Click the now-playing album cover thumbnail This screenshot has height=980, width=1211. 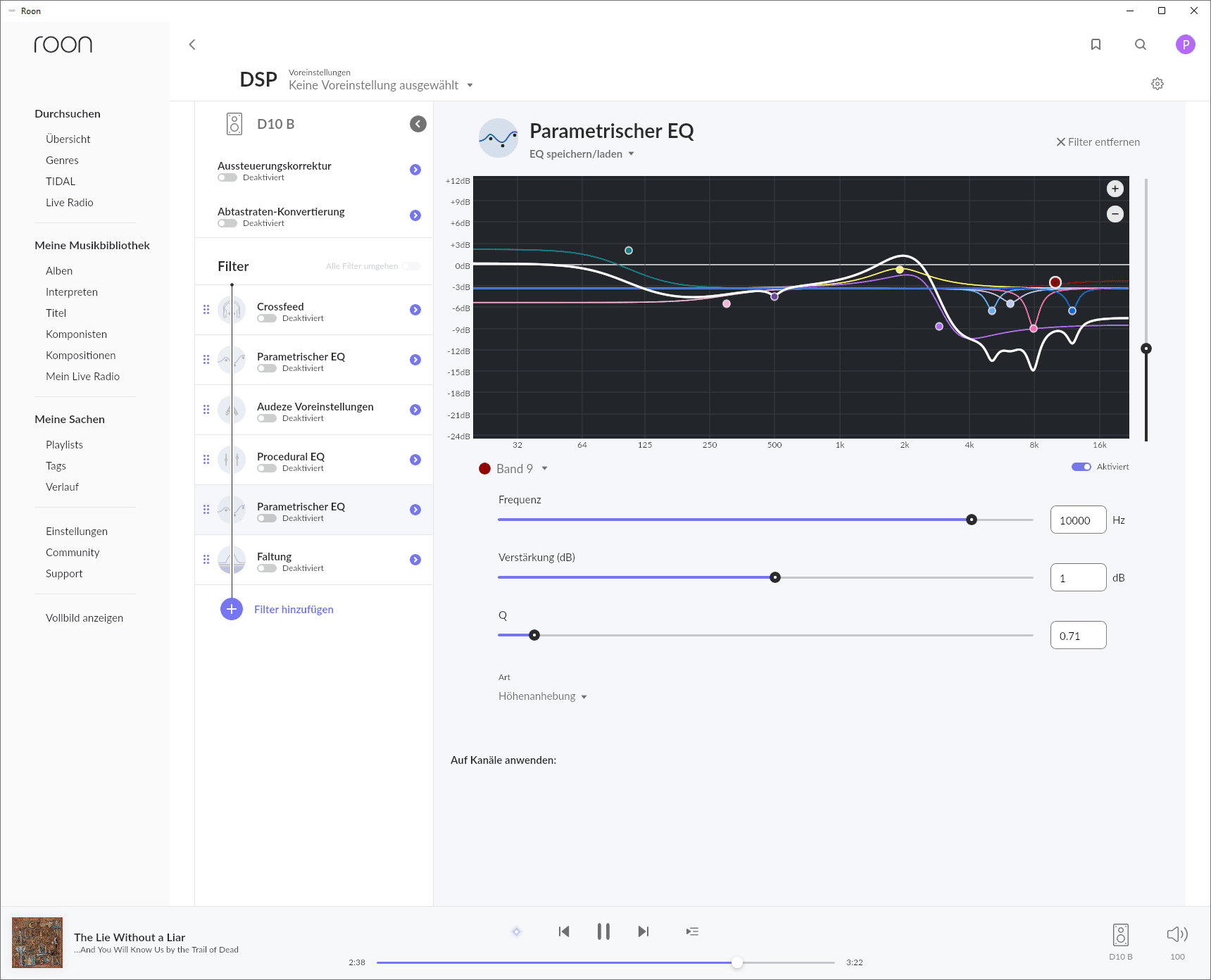pos(37,943)
